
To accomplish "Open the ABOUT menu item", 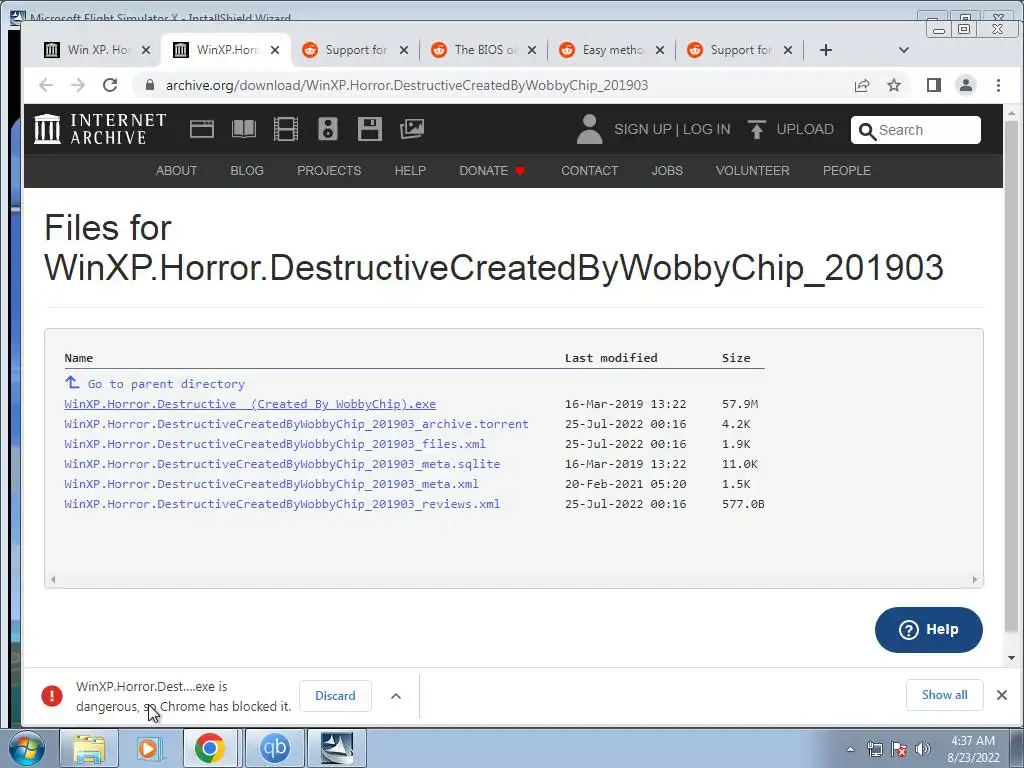I will coord(176,170).
